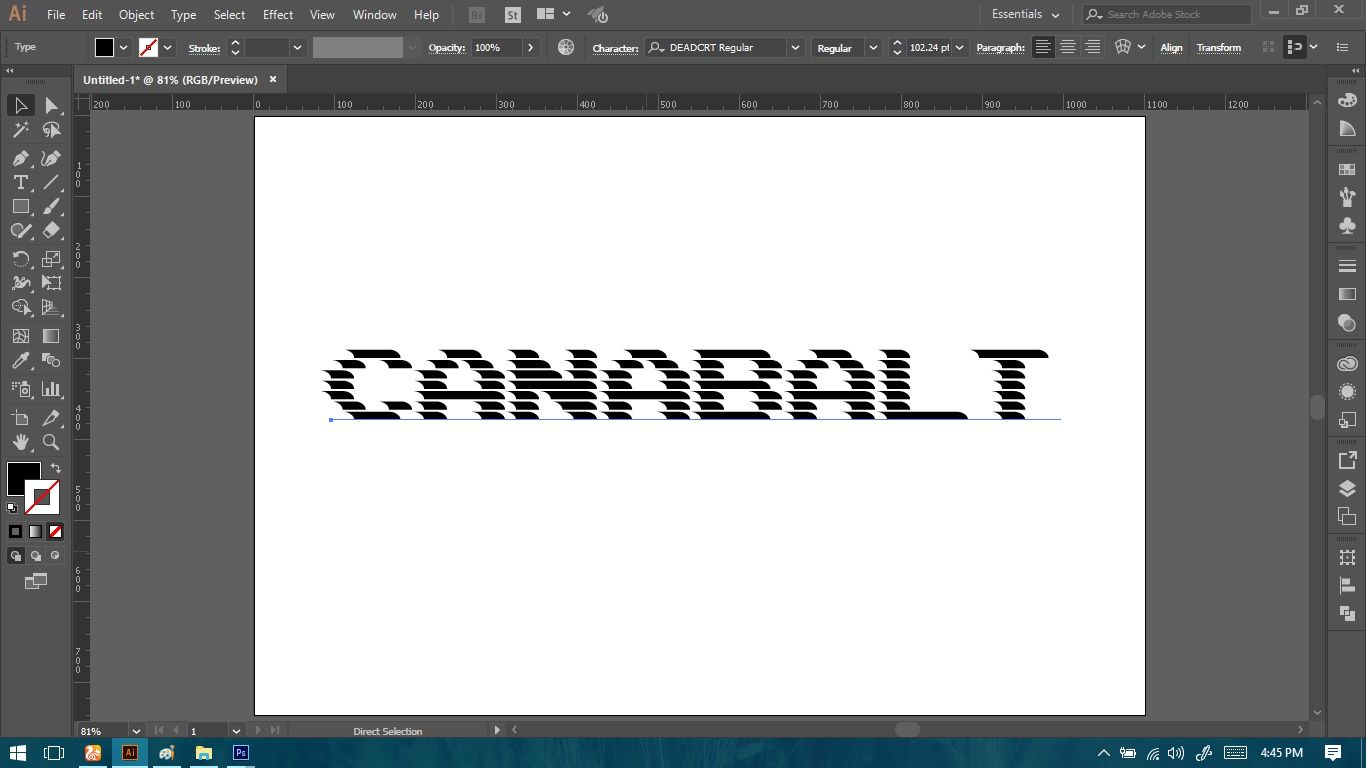Click the Transform link in control bar
Viewport: 1366px width, 768px height.
(1218, 48)
